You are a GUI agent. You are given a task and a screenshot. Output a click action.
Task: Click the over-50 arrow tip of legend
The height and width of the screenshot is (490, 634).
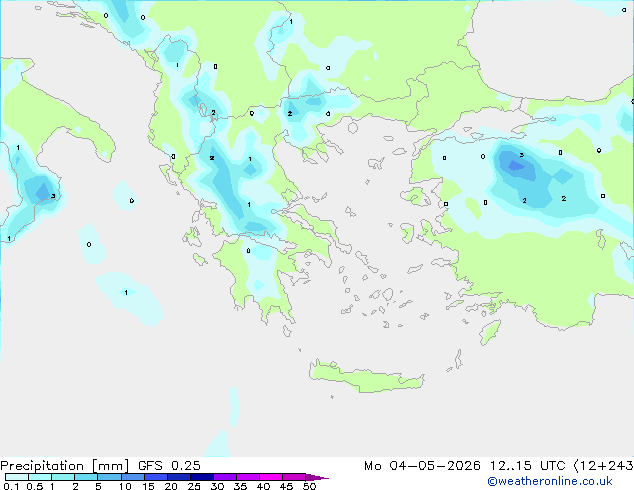[317, 477]
